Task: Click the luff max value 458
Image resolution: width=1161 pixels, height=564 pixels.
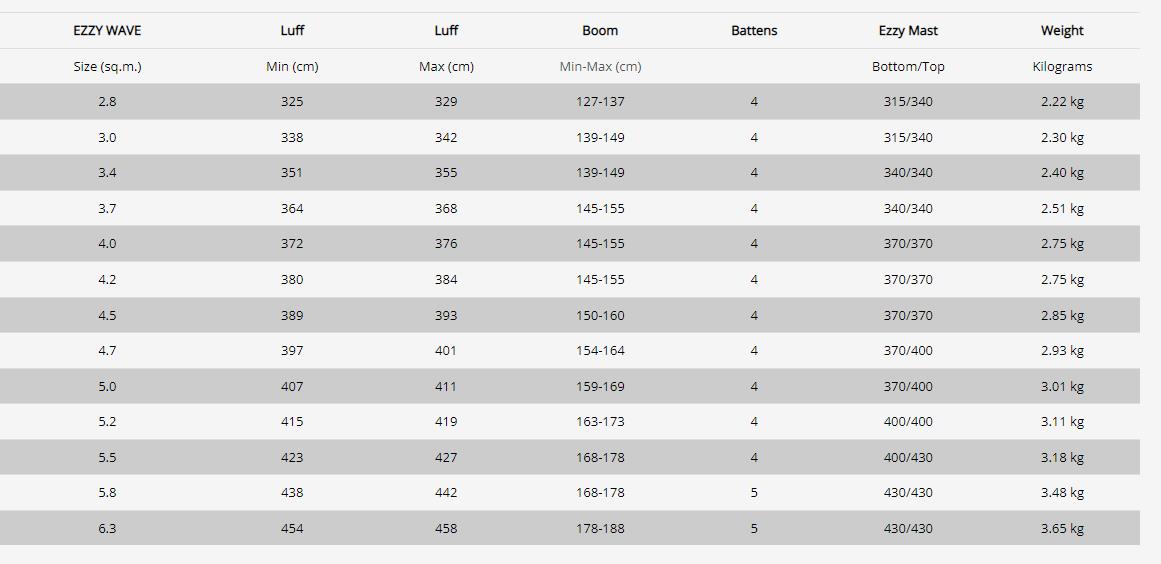Action: pos(446,528)
